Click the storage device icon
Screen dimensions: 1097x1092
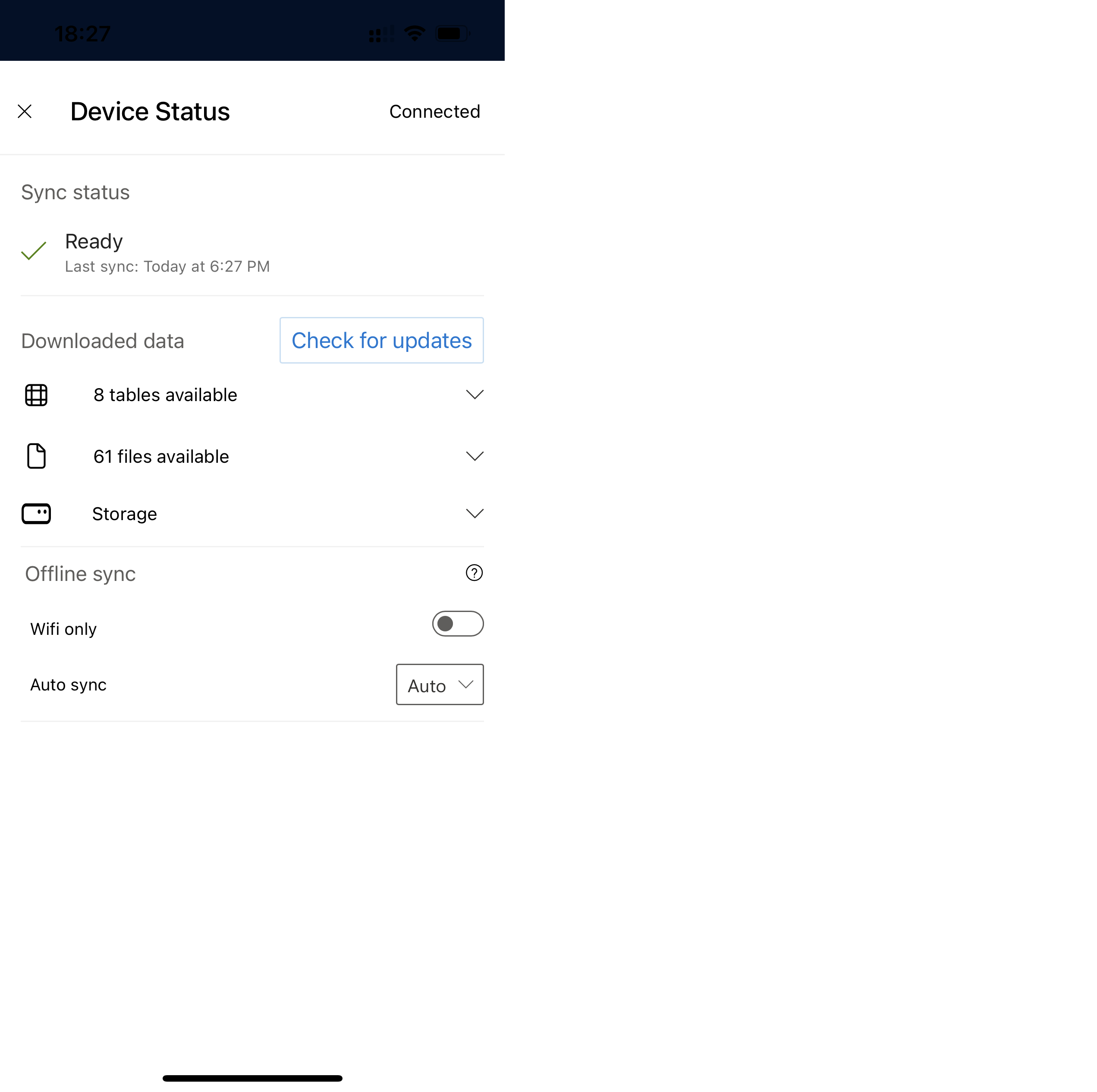36,513
